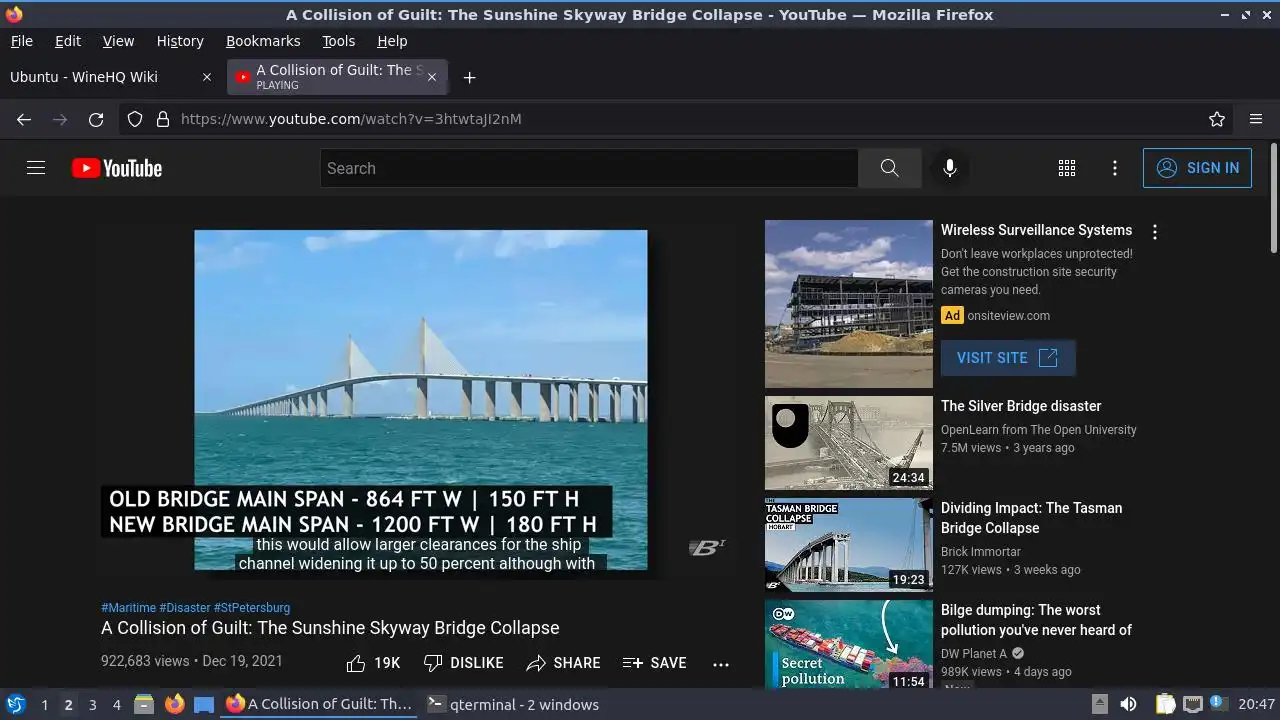The image size is (1280, 720).
Task: Open the YouTube guide hamburger menu
Action: pos(36,168)
